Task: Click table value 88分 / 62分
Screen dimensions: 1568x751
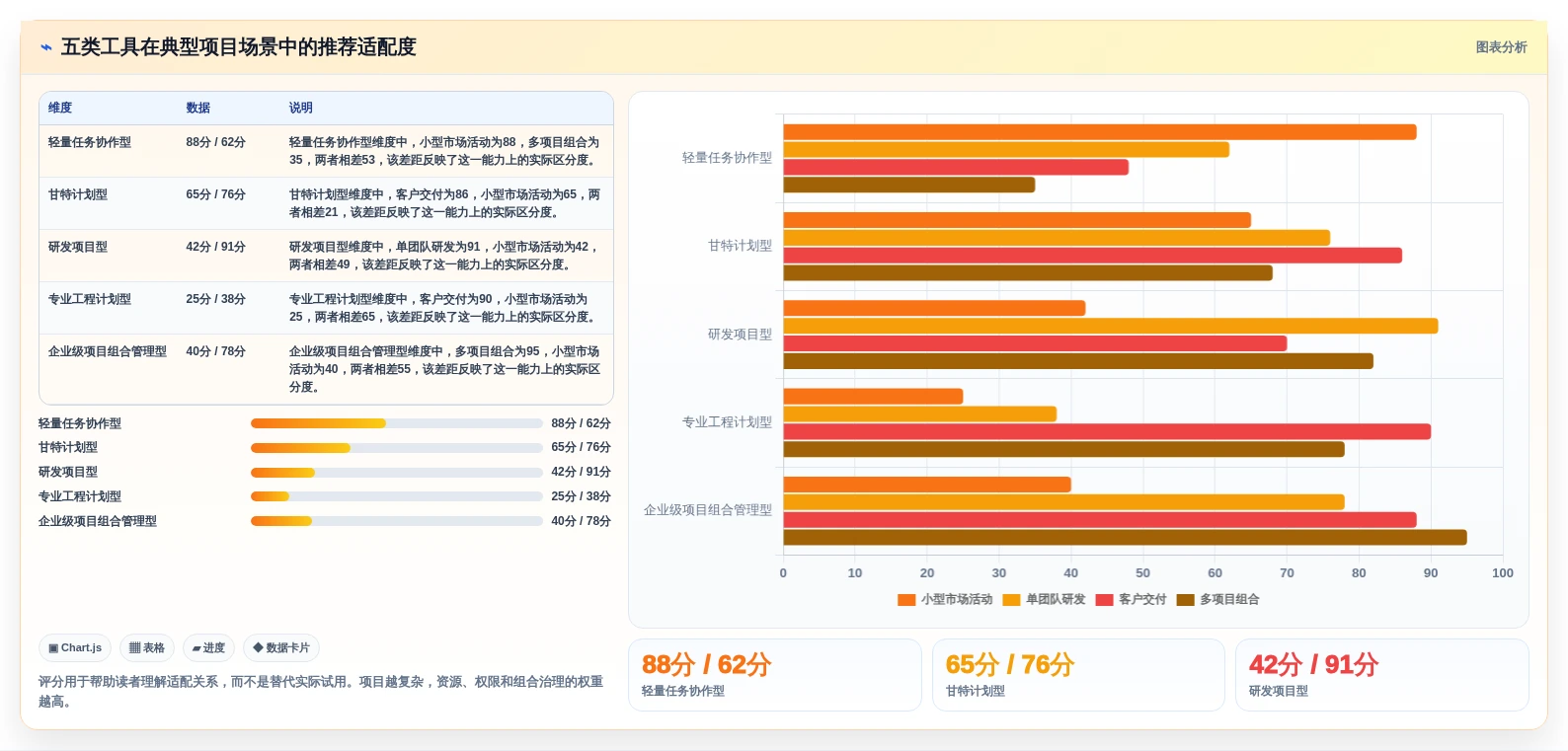Action: point(216,142)
